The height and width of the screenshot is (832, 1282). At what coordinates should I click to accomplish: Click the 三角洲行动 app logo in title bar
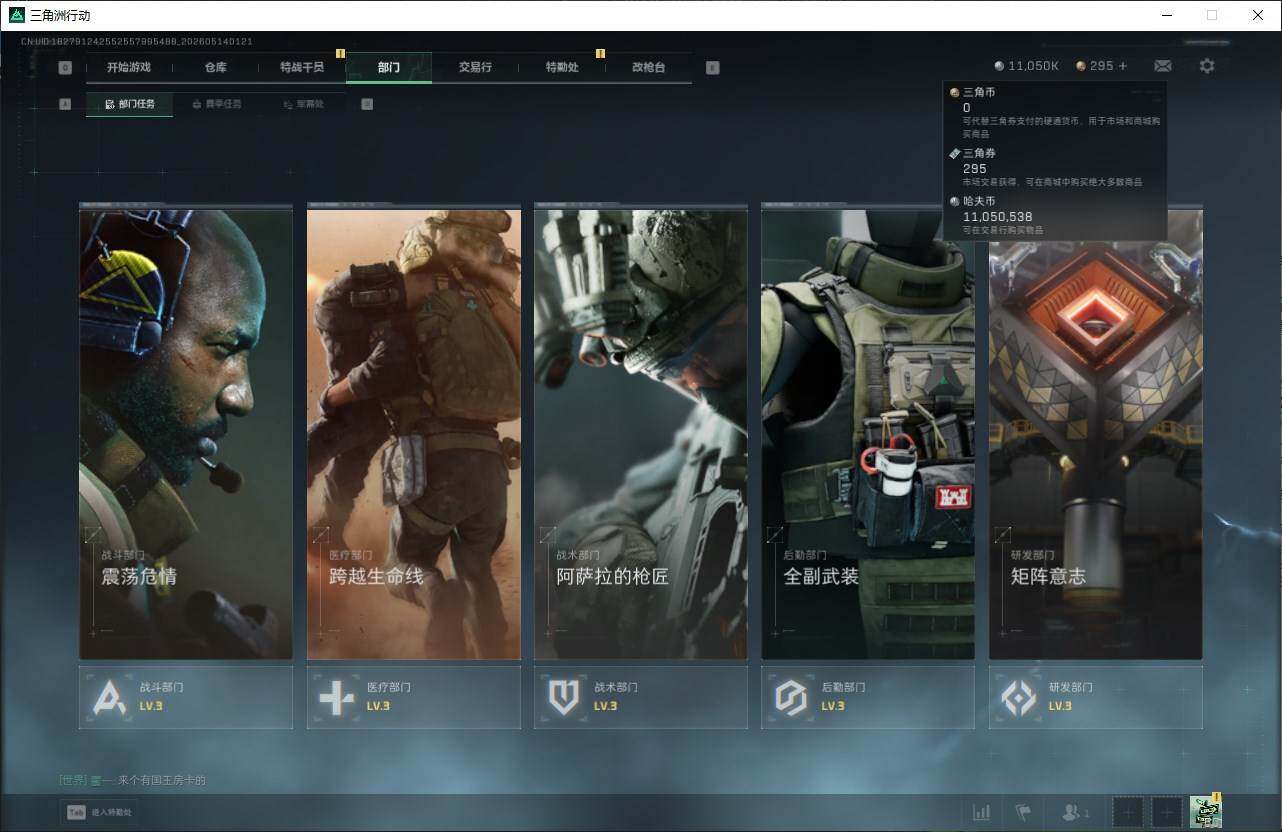click(16, 15)
